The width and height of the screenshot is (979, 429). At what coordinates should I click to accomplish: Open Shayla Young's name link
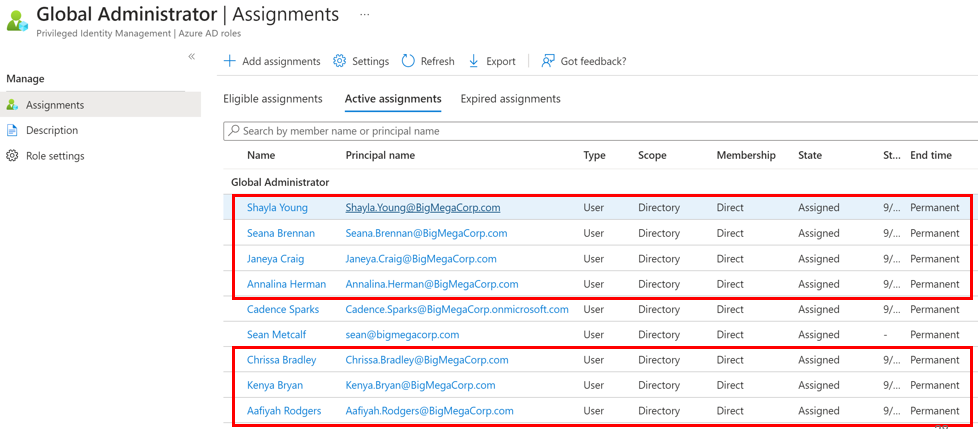[x=277, y=208]
